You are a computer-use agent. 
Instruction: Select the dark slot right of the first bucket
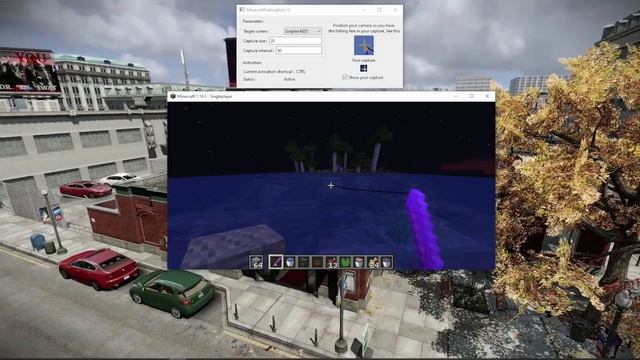304,262
